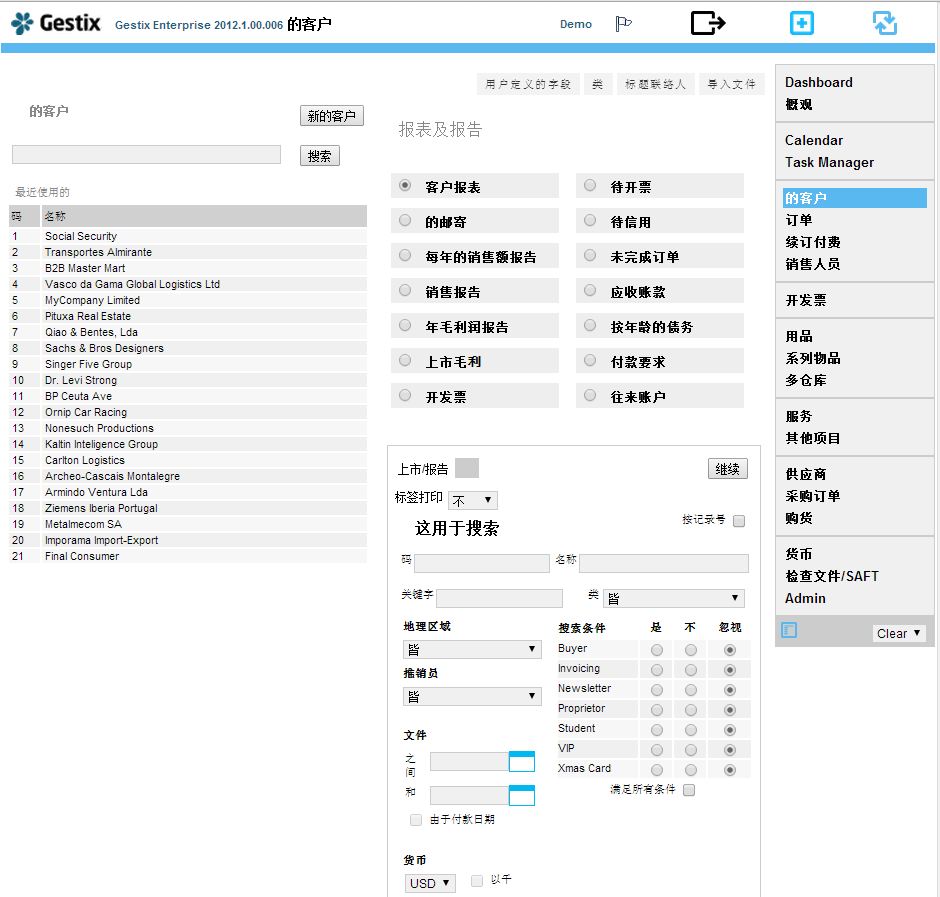Screen dimensions: 940x897
Task: Enable the 由于付款日期 checkbox
Action: point(415,820)
